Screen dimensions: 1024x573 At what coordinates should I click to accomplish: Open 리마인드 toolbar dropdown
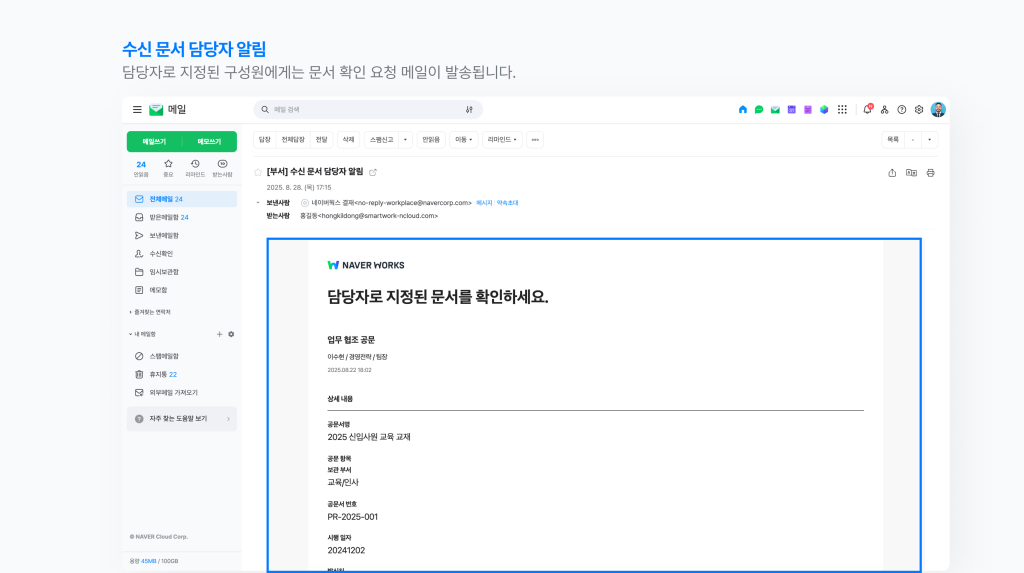click(x=502, y=140)
